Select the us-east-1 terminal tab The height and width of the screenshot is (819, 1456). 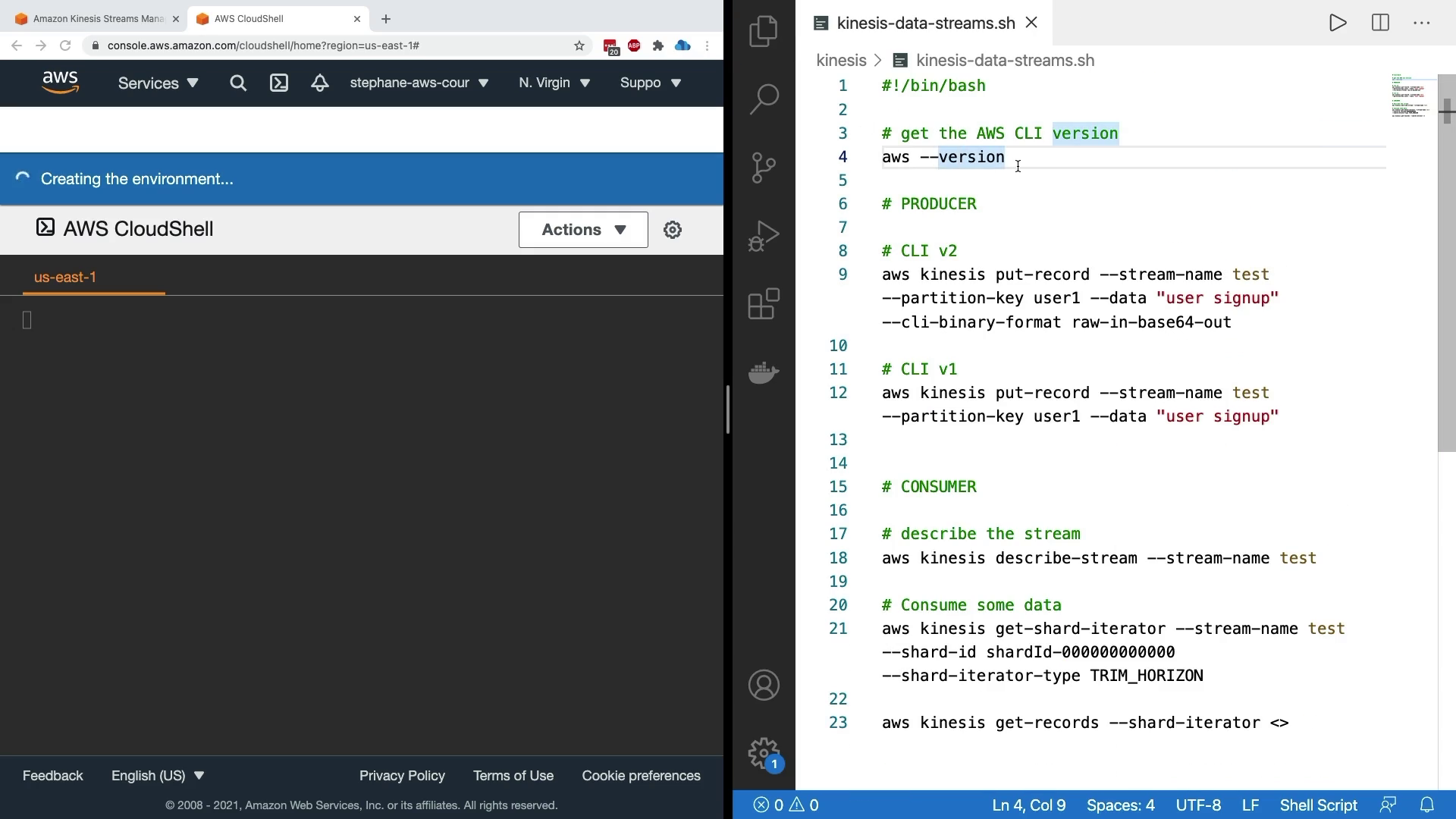point(65,277)
